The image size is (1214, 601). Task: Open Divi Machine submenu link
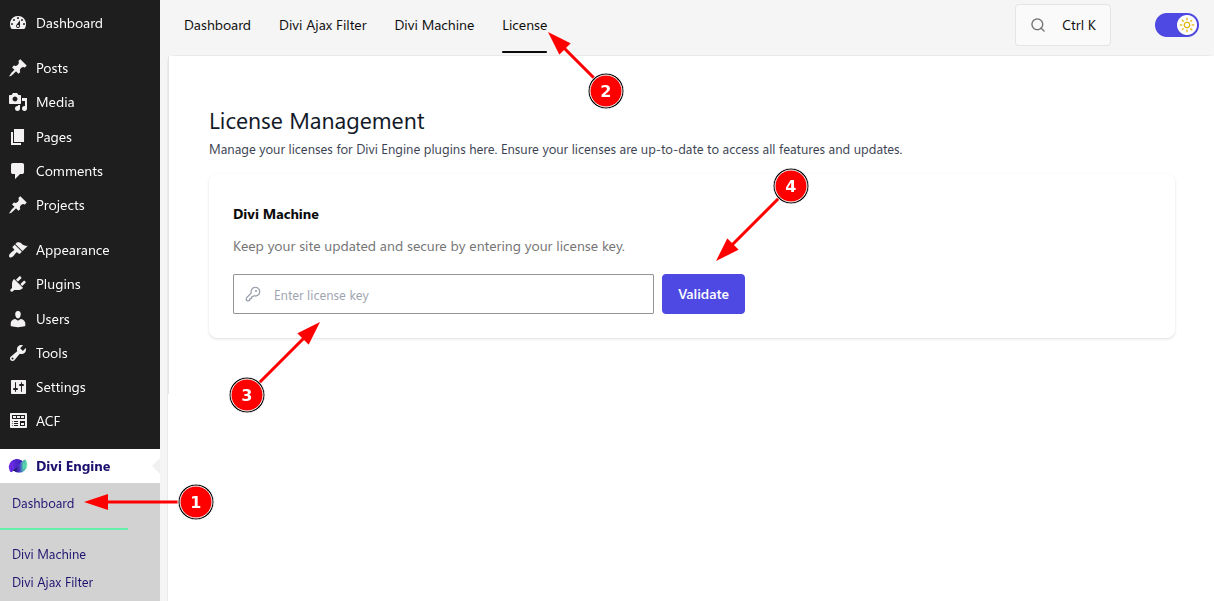[49, 554]
